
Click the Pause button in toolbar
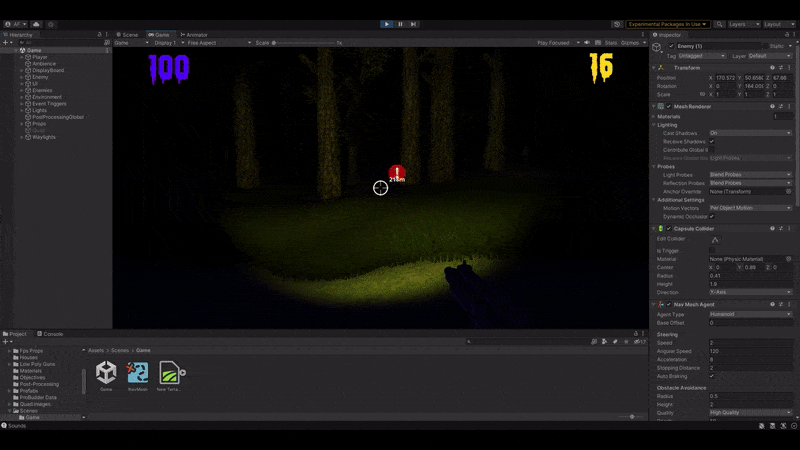[401, 24]
